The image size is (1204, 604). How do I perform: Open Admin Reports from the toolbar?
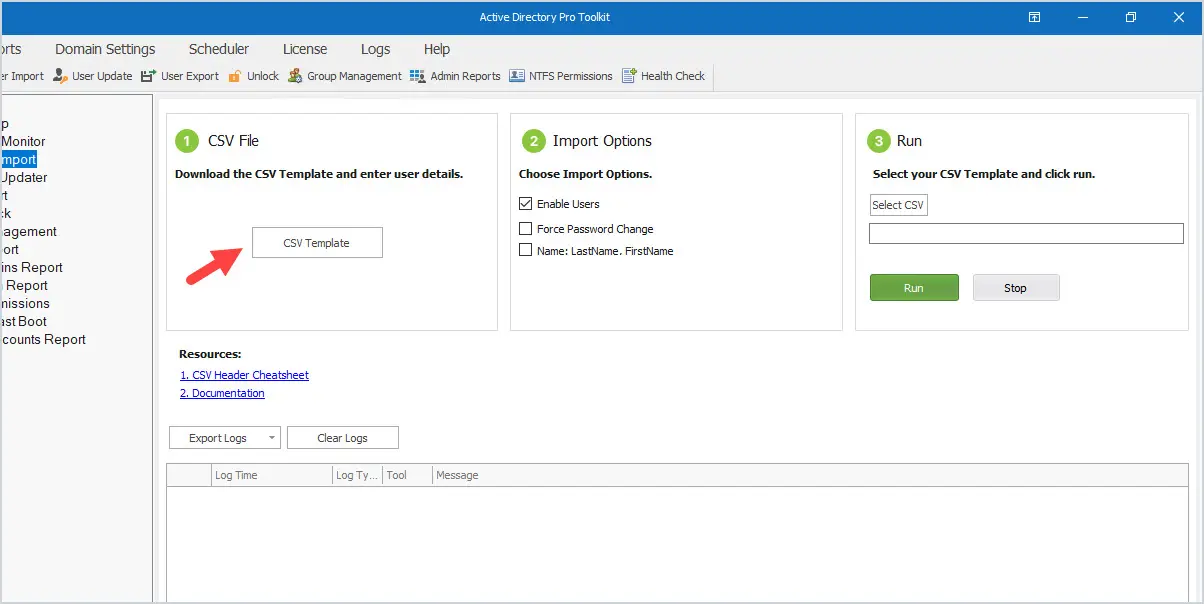pyautogui.click(x=455, y=76)
